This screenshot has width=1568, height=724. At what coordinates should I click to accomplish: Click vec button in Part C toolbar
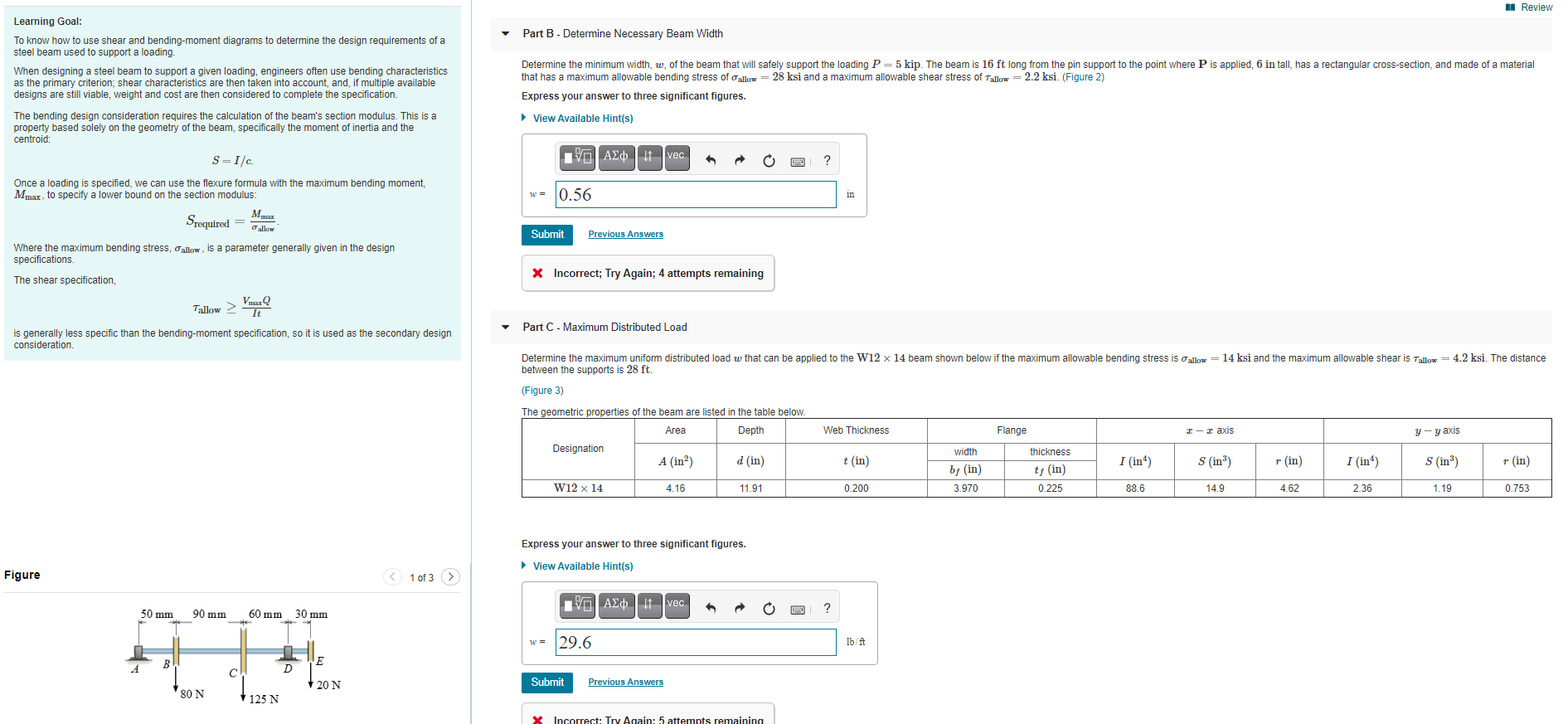pyautogui.click(x=677, y=605)
